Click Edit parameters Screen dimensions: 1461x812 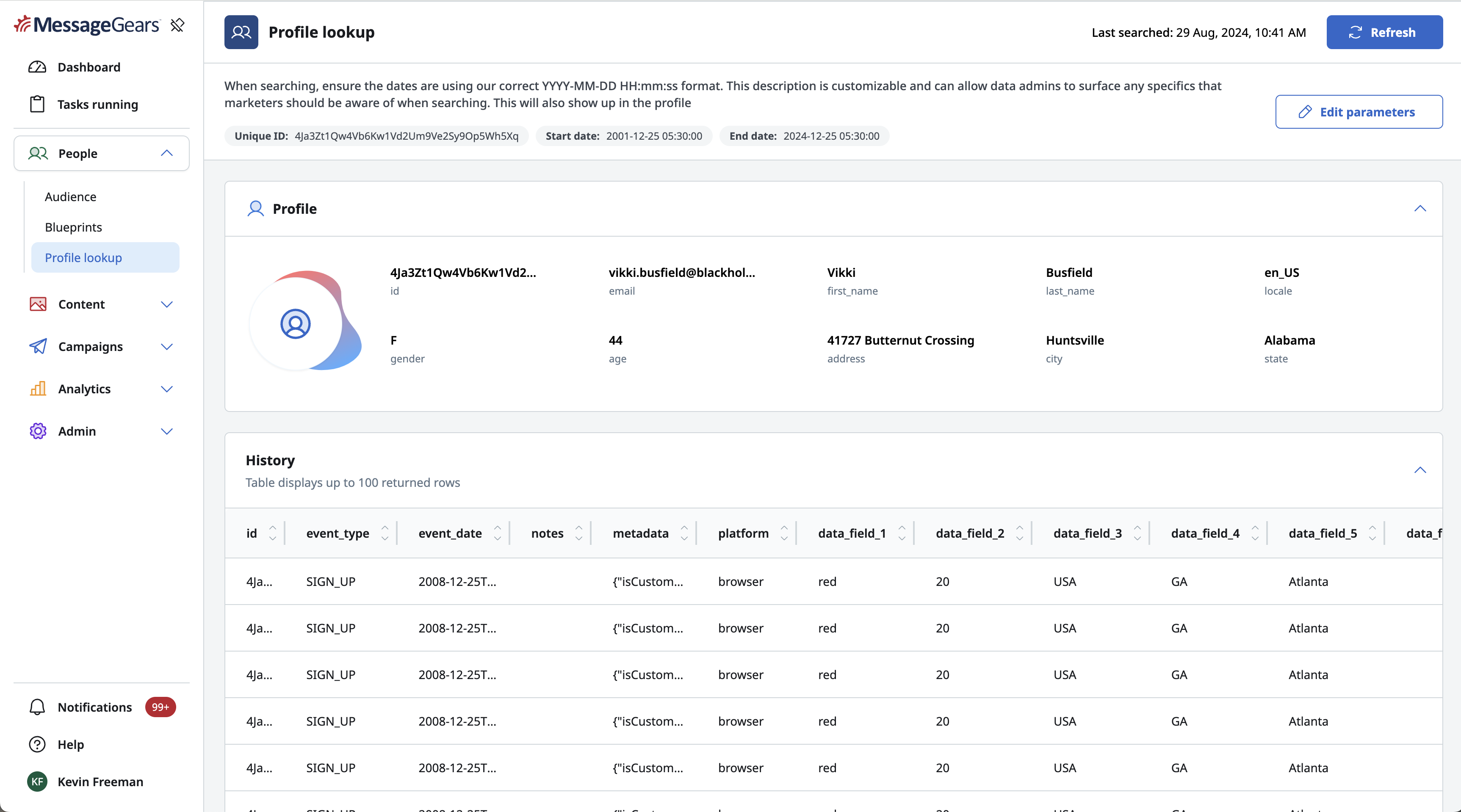pyautogui.click(x=1359, y=112)
